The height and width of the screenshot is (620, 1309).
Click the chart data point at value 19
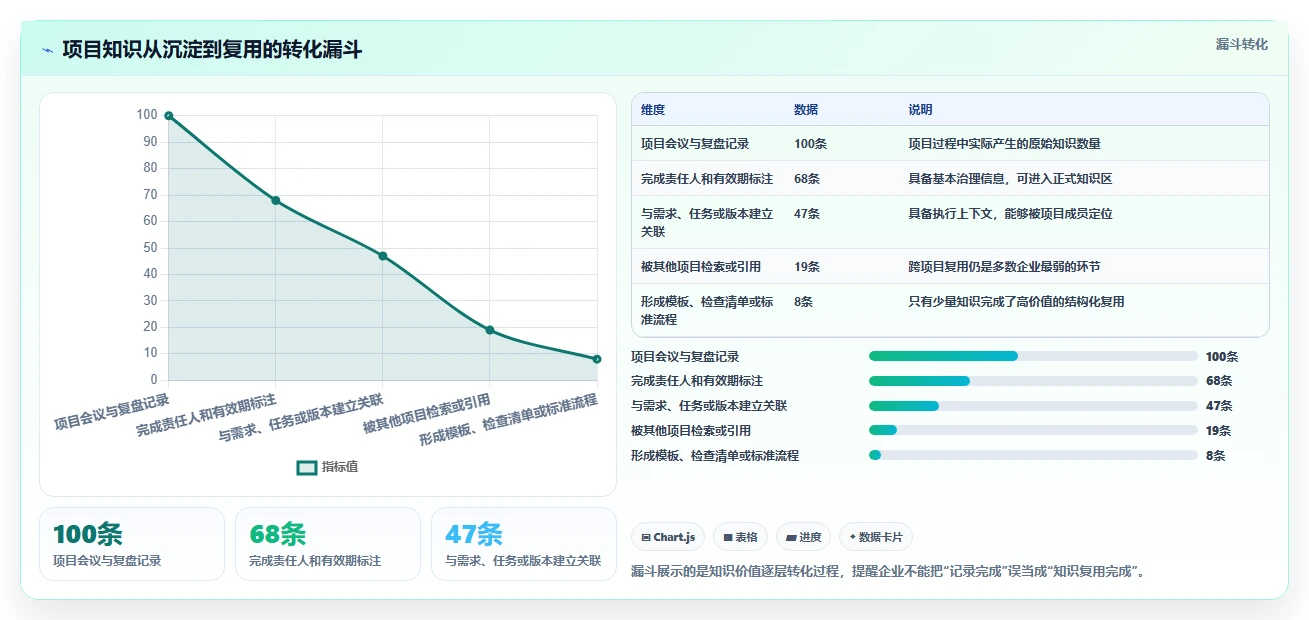tap(490, 330)
